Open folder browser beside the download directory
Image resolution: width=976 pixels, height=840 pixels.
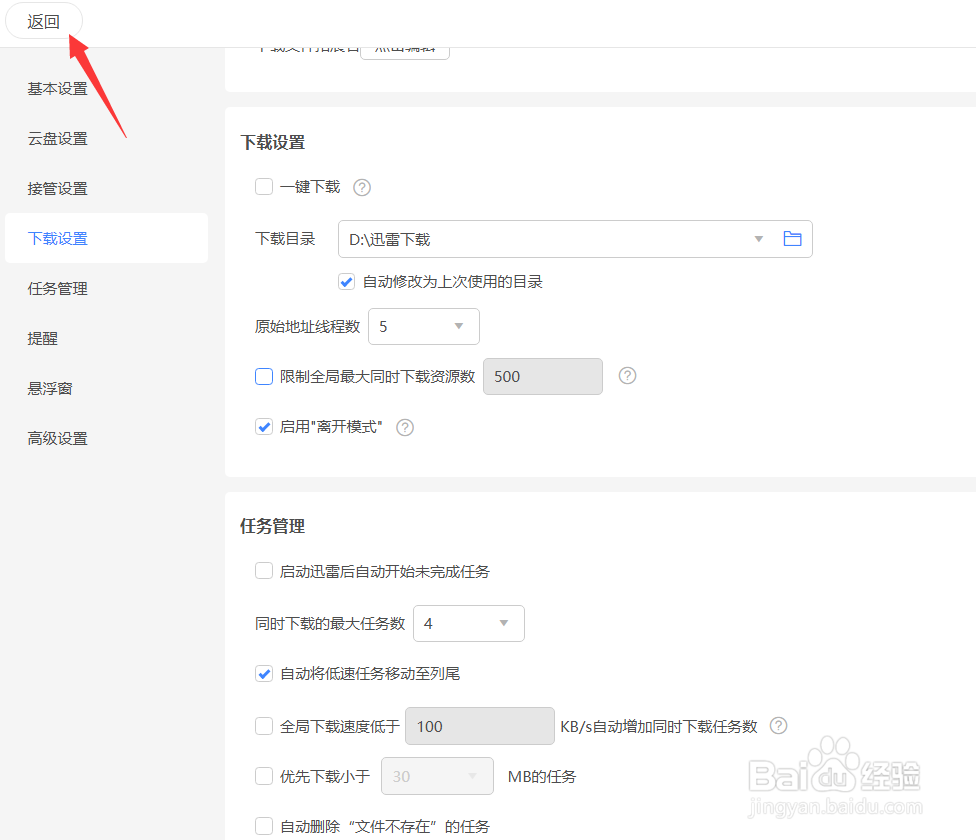(x=792, y=239)
